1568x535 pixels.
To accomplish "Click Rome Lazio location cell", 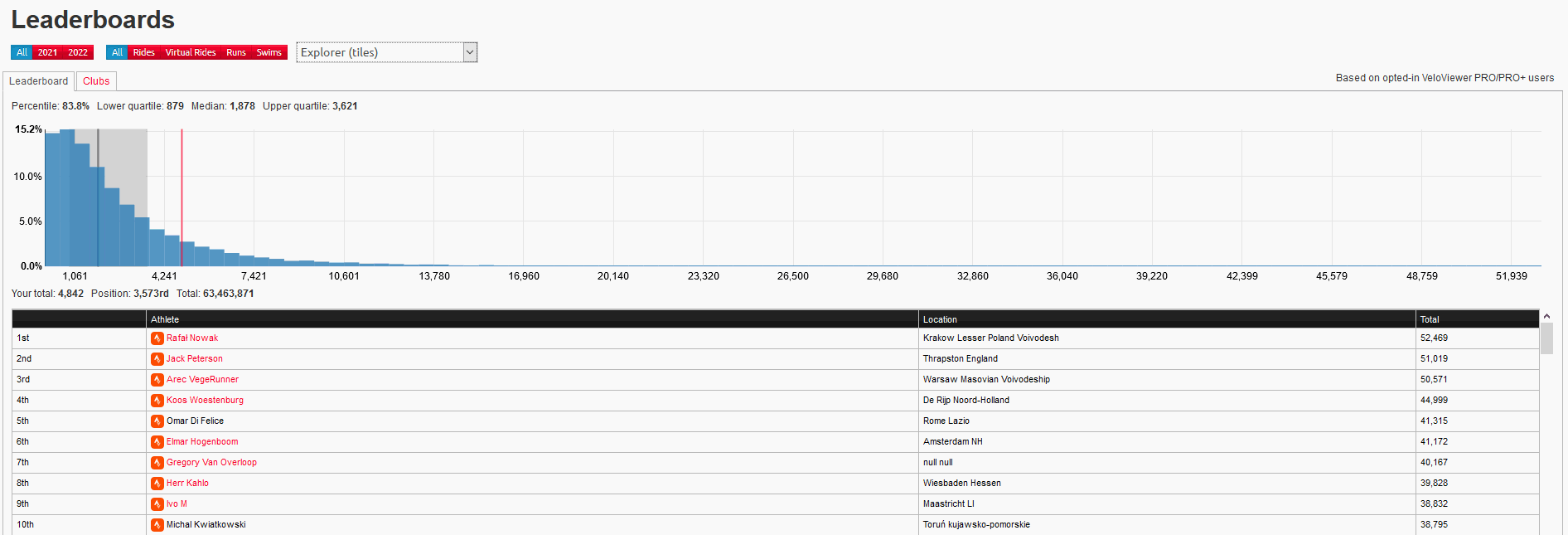I will [x=1167, y=421].
